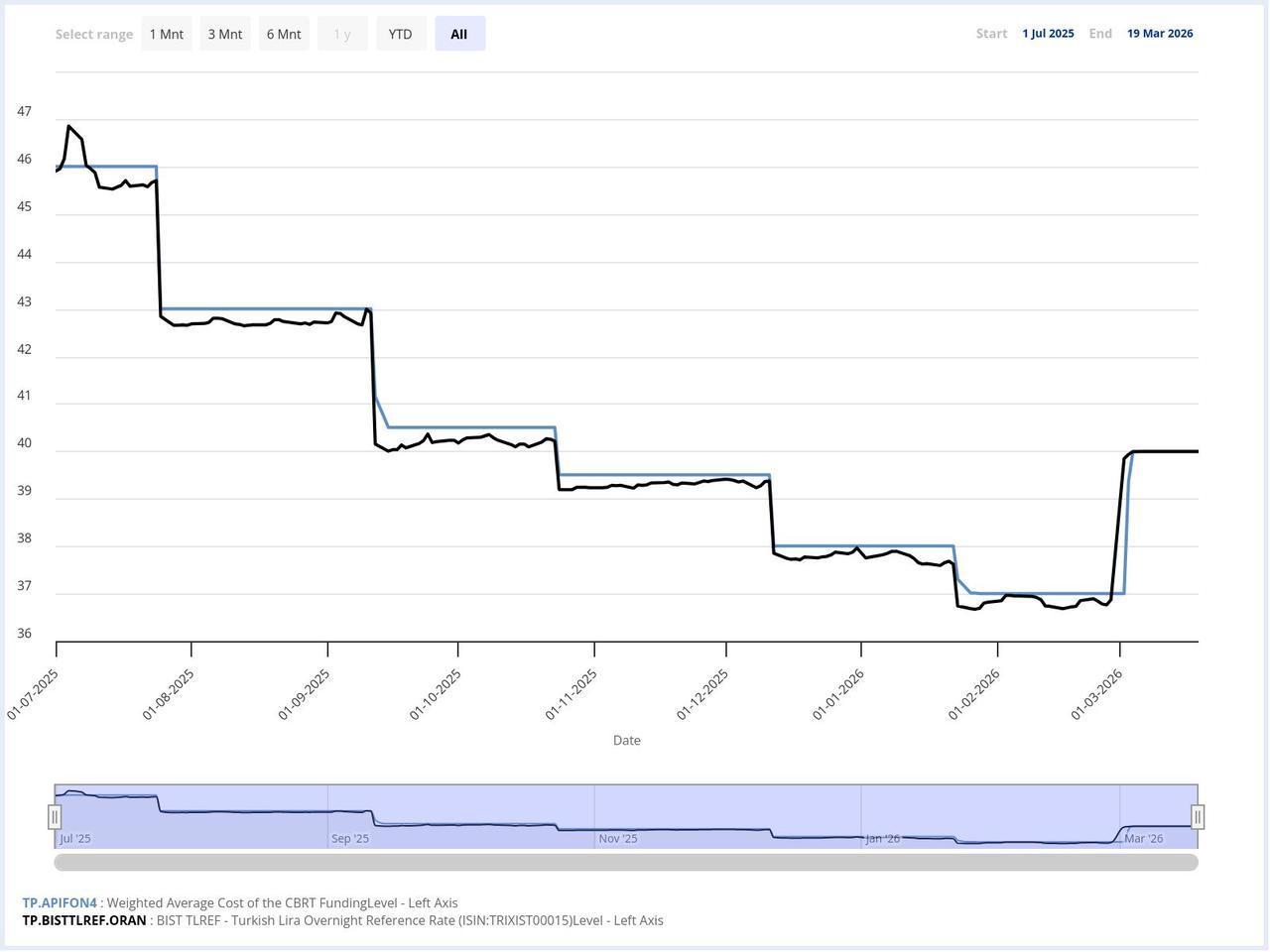
Task: Select the 1 Mnt range button
Action: [166, 33]
